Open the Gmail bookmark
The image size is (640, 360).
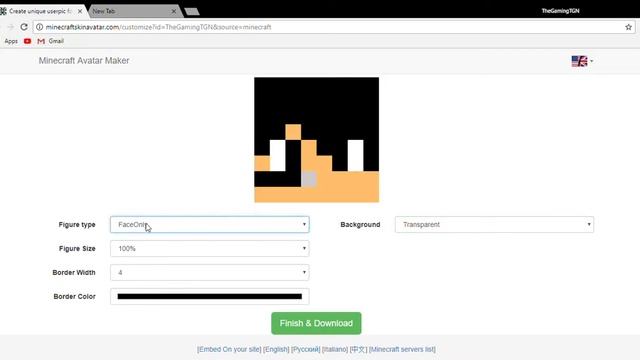51,41
